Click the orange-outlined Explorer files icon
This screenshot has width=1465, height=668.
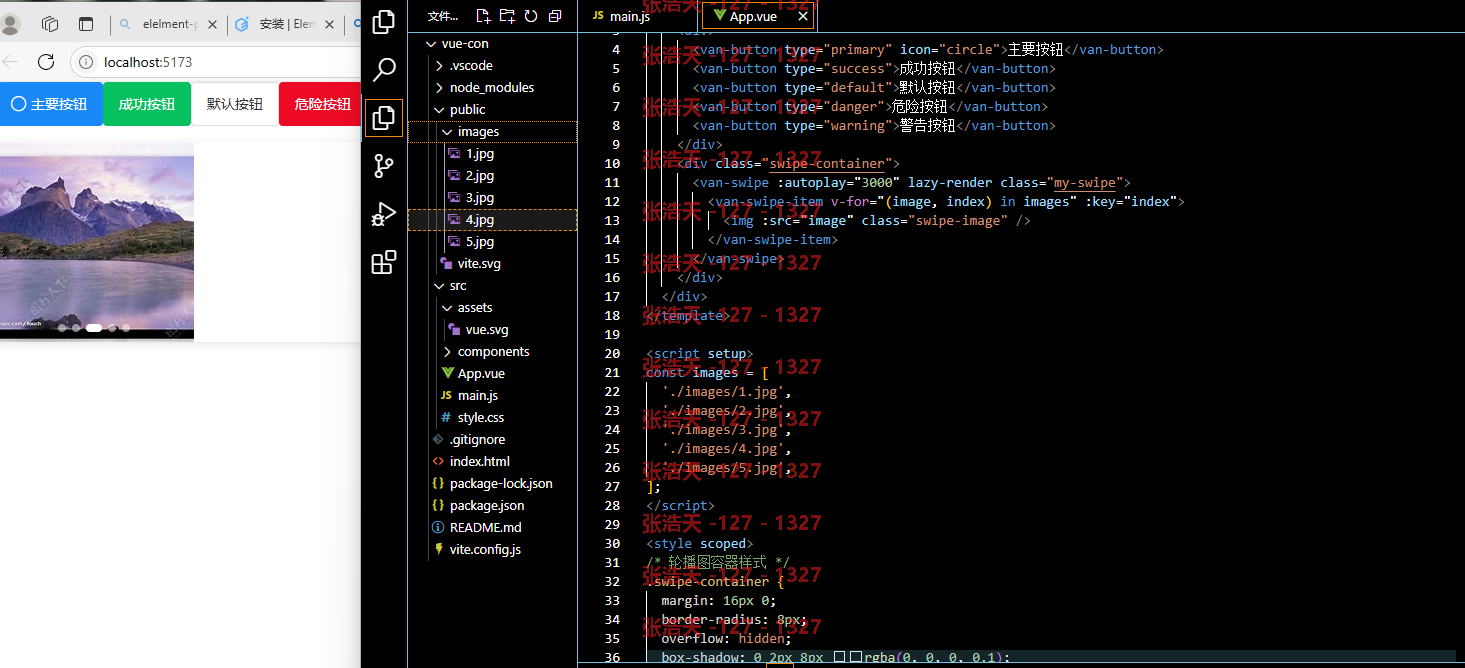[384, 118]
